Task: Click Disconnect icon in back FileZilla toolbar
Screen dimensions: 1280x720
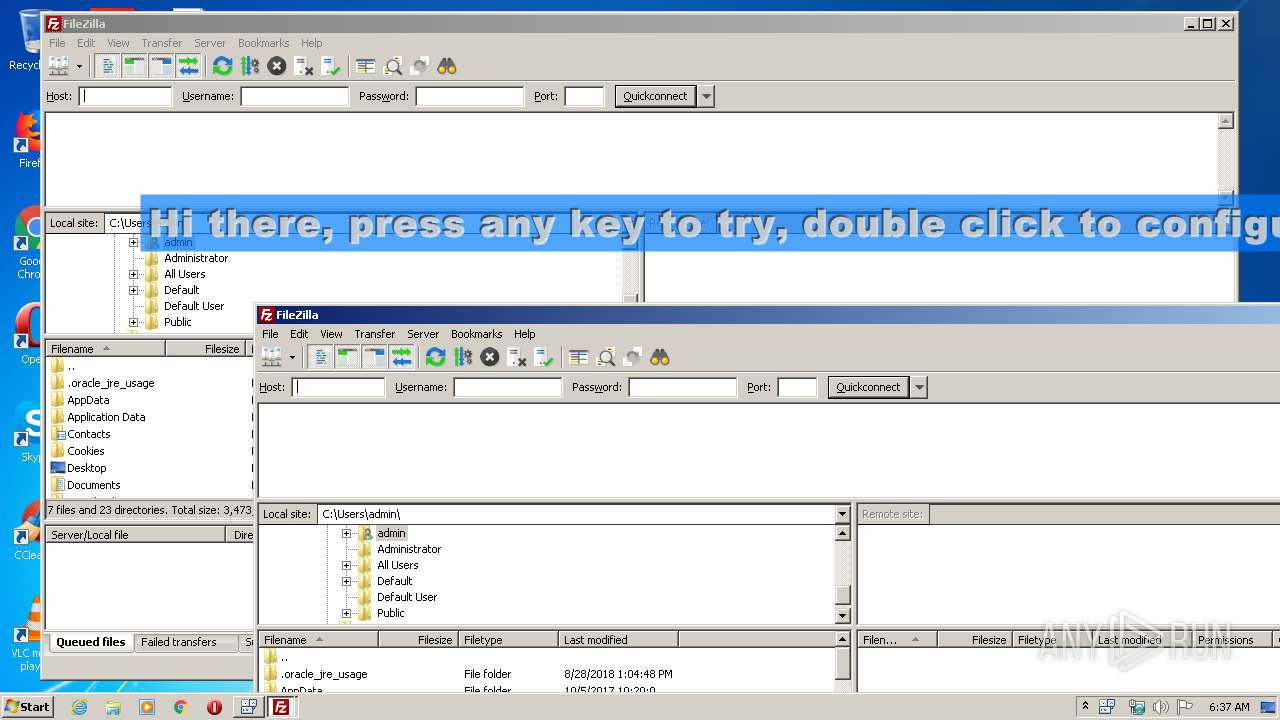Action: click(x=303, y=66)
